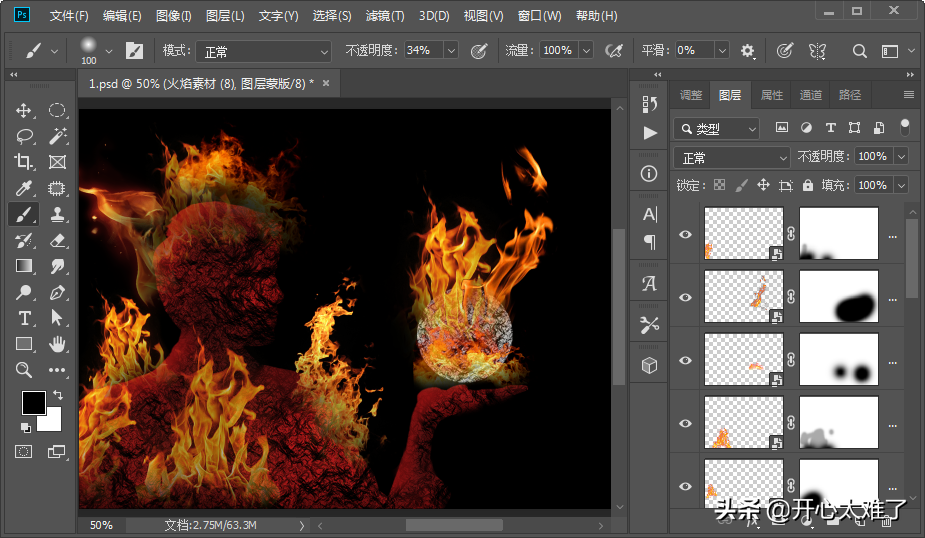Viewport: 925px width, 538px height.
Task: Open the layer filter type dropdown
Action: 717,129
